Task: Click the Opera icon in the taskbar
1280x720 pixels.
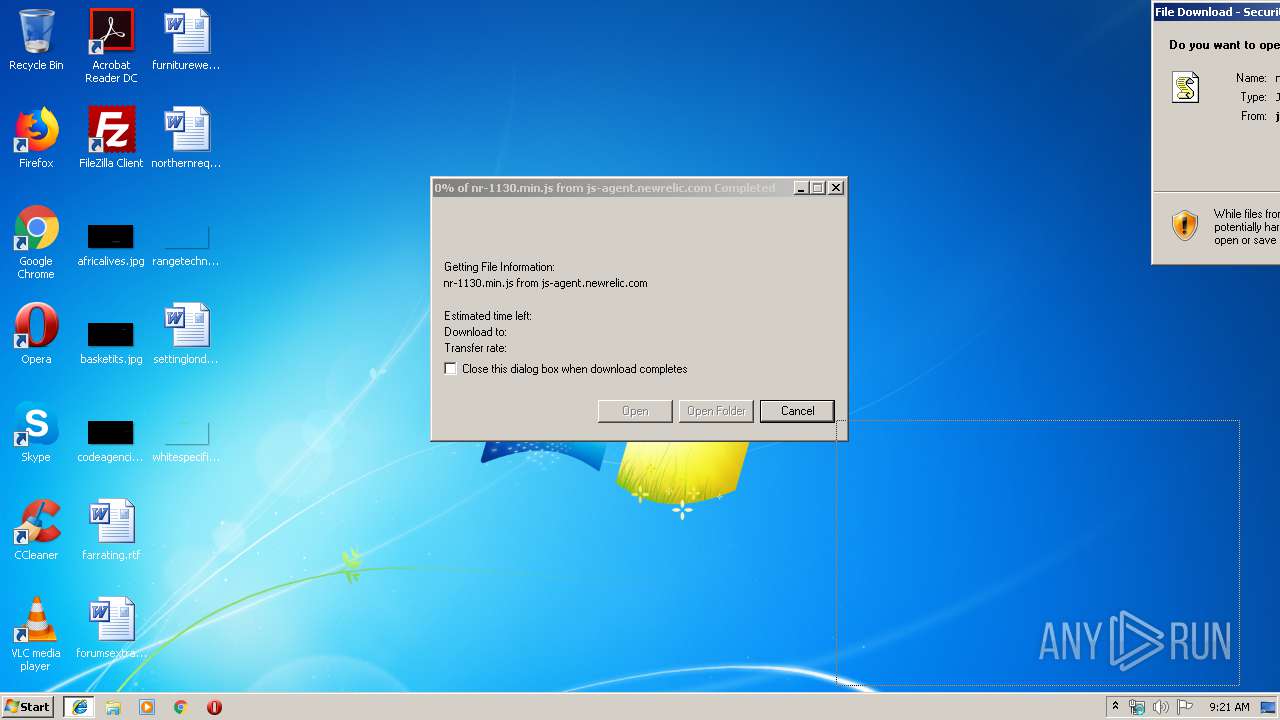Action: pyautogui.click(x=214, y=707)
